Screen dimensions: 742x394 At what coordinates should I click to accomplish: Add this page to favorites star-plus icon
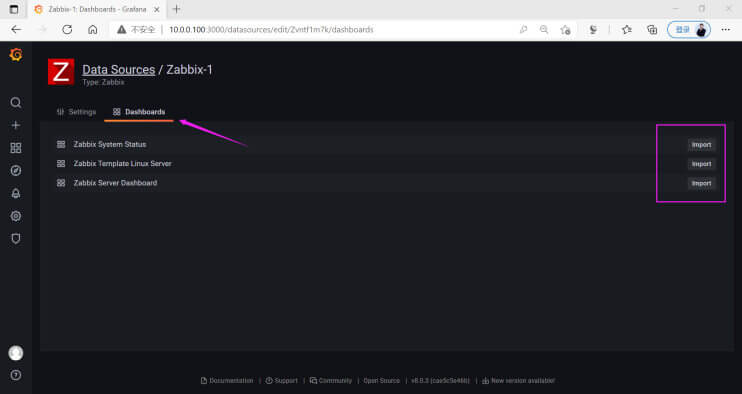coord(565,29)
